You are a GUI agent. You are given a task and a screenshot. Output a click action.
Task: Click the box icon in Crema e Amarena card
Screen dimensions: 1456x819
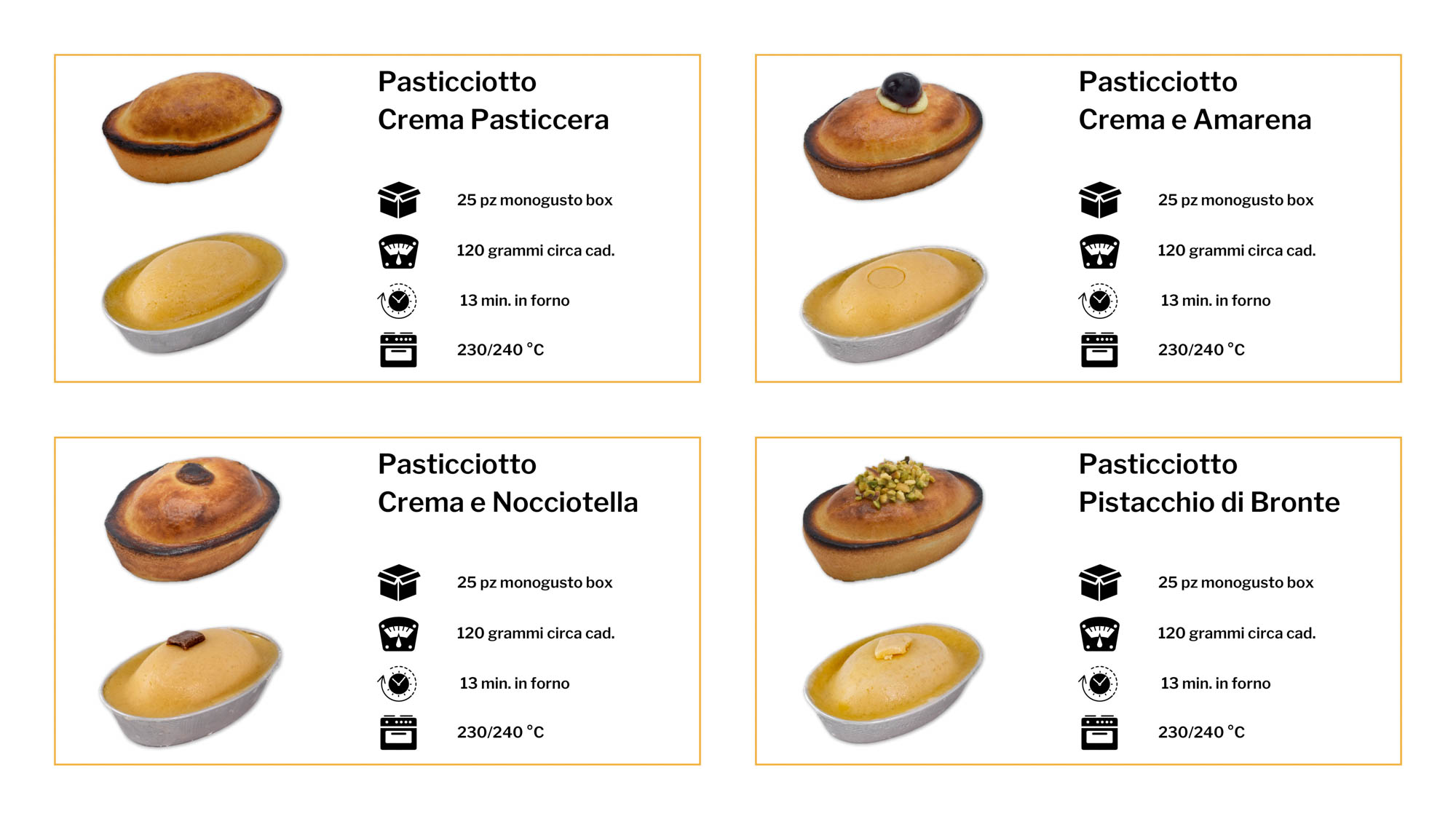pos(1099,200)
